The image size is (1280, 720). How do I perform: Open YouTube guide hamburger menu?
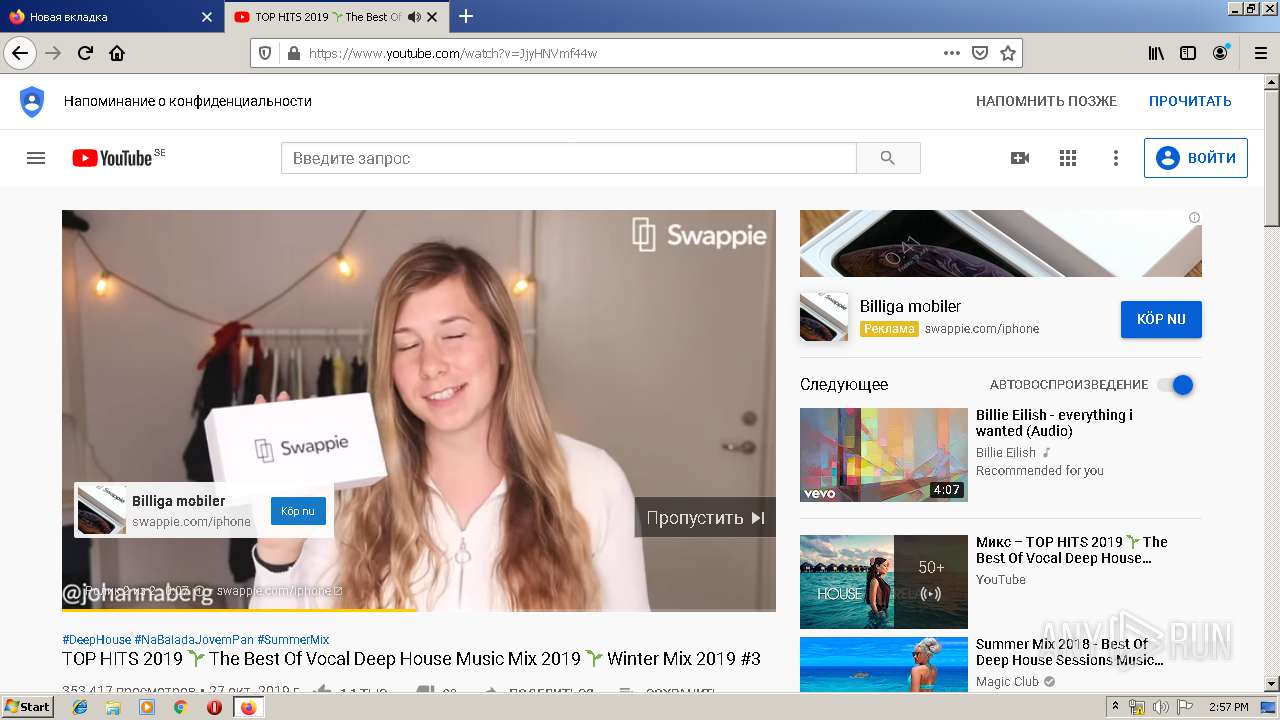[36, 158]
